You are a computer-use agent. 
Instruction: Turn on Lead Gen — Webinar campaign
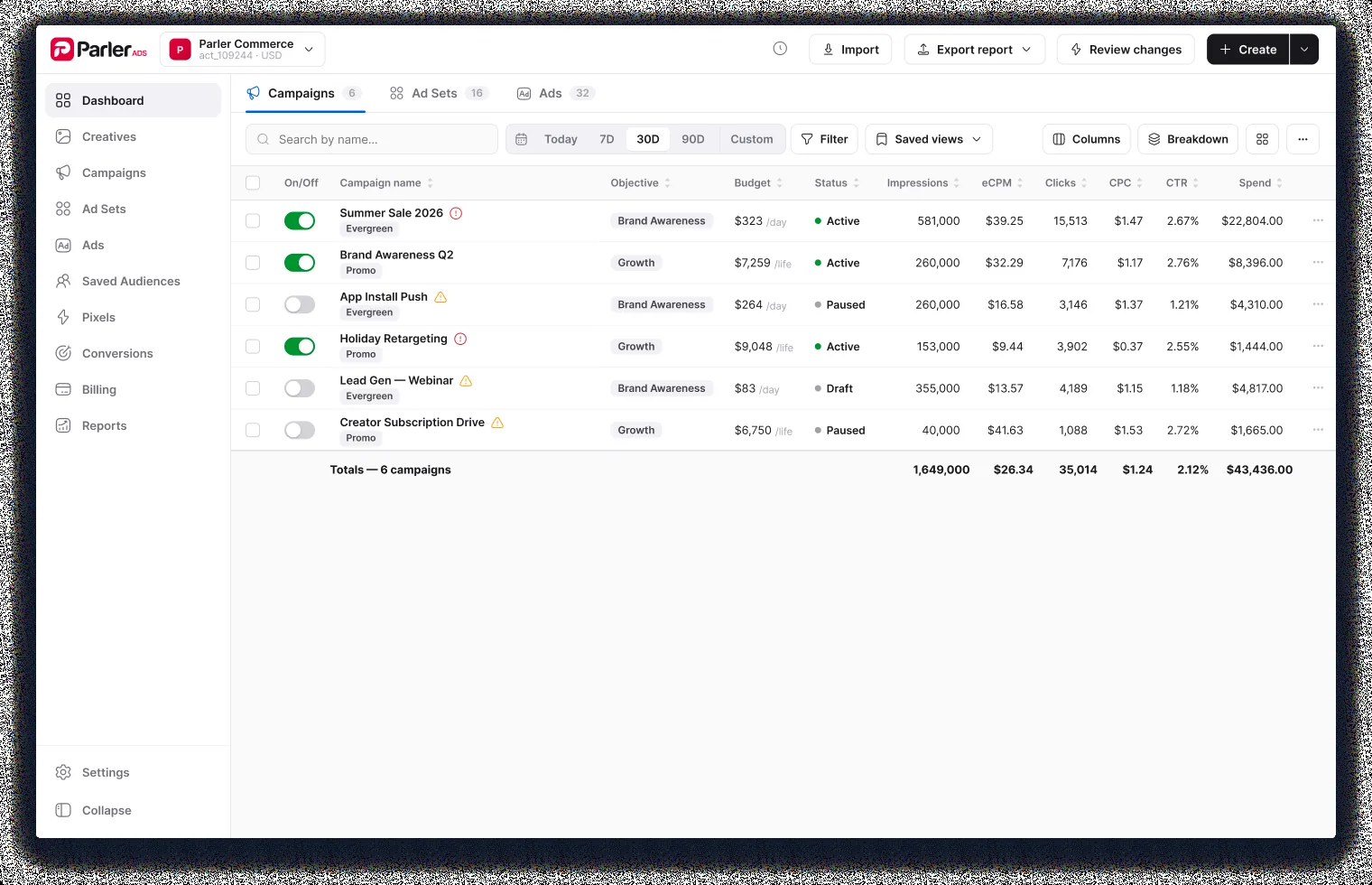(300, 388)
